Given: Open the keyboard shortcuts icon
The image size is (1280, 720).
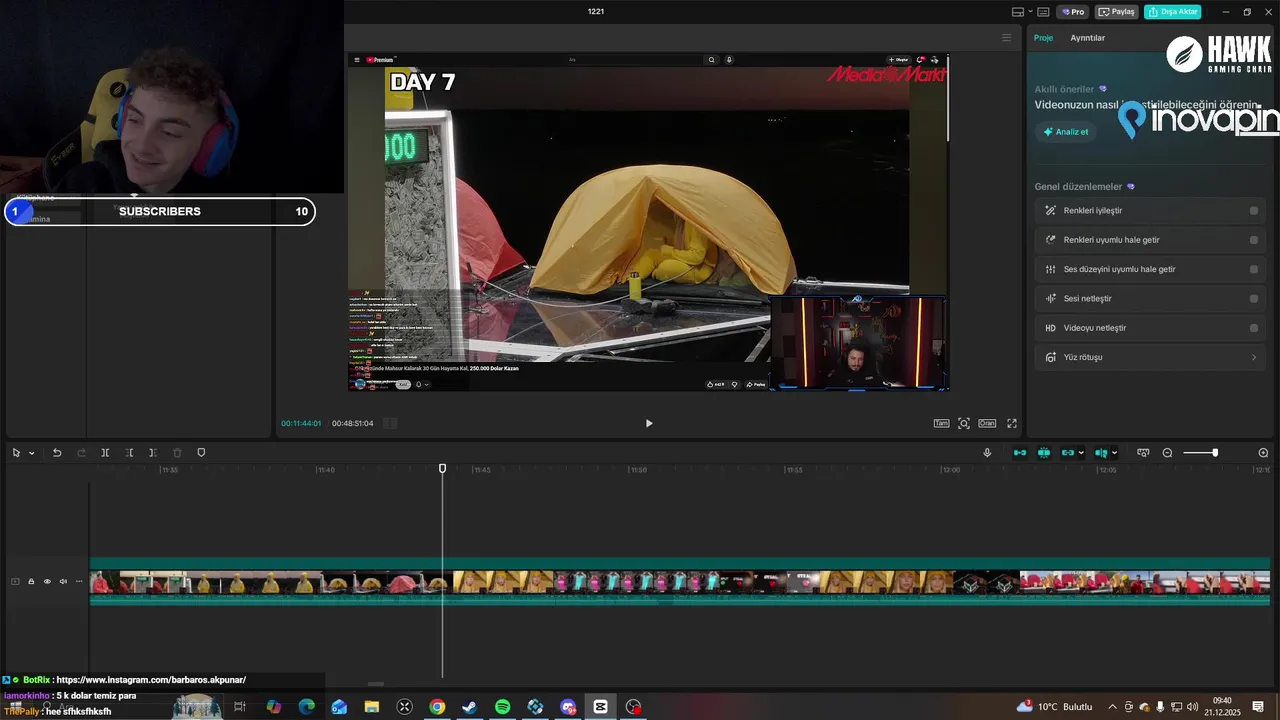Looking at the screenshot, I should (x=1043, y=12).
